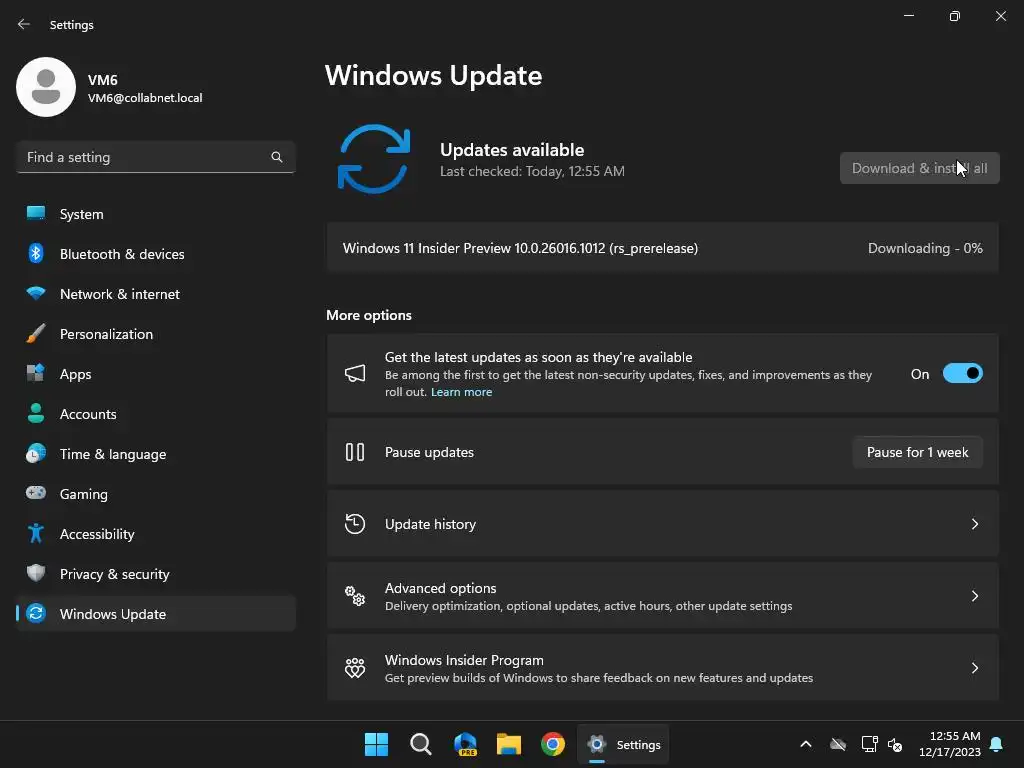
Task: Click the Bluetooth icon in sidebar
Action: pos(36,253)
